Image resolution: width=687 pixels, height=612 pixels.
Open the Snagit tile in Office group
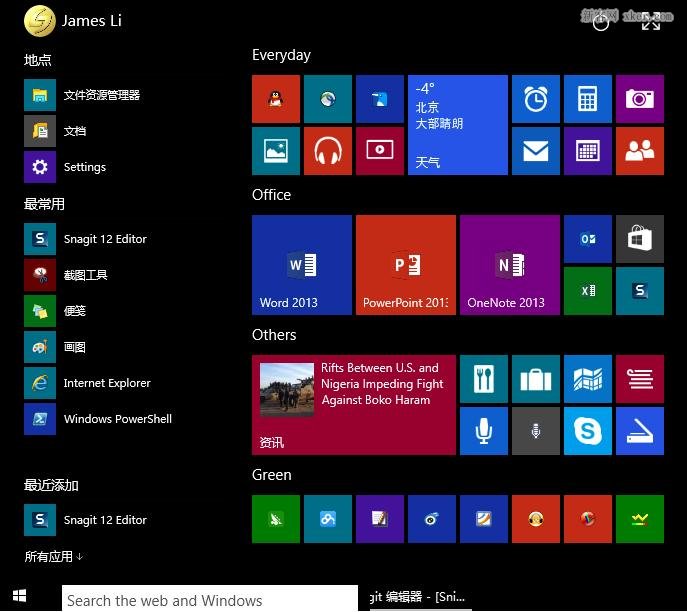pyautogui.click(x=640, y=291)
